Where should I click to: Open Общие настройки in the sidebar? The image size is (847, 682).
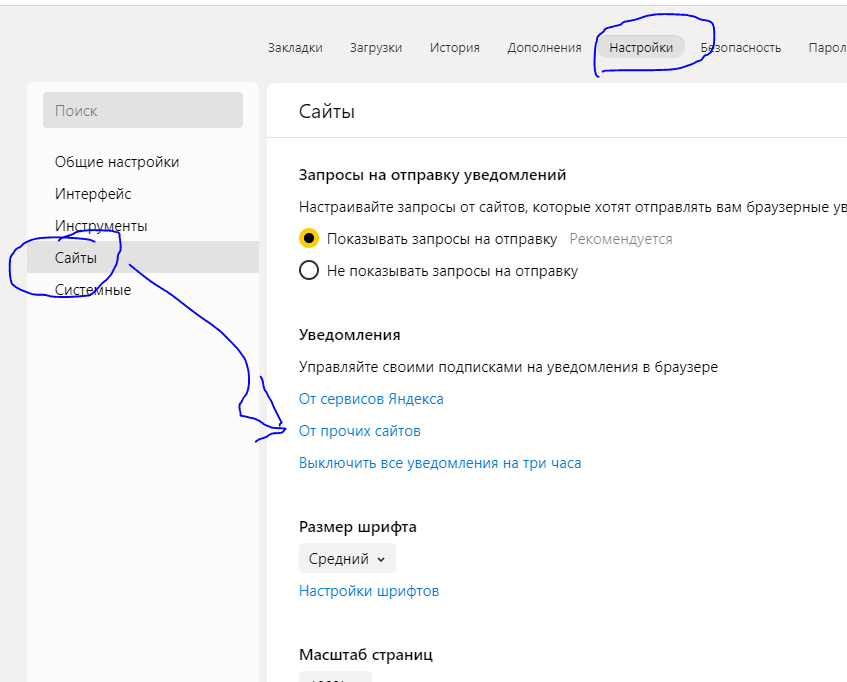117,162
